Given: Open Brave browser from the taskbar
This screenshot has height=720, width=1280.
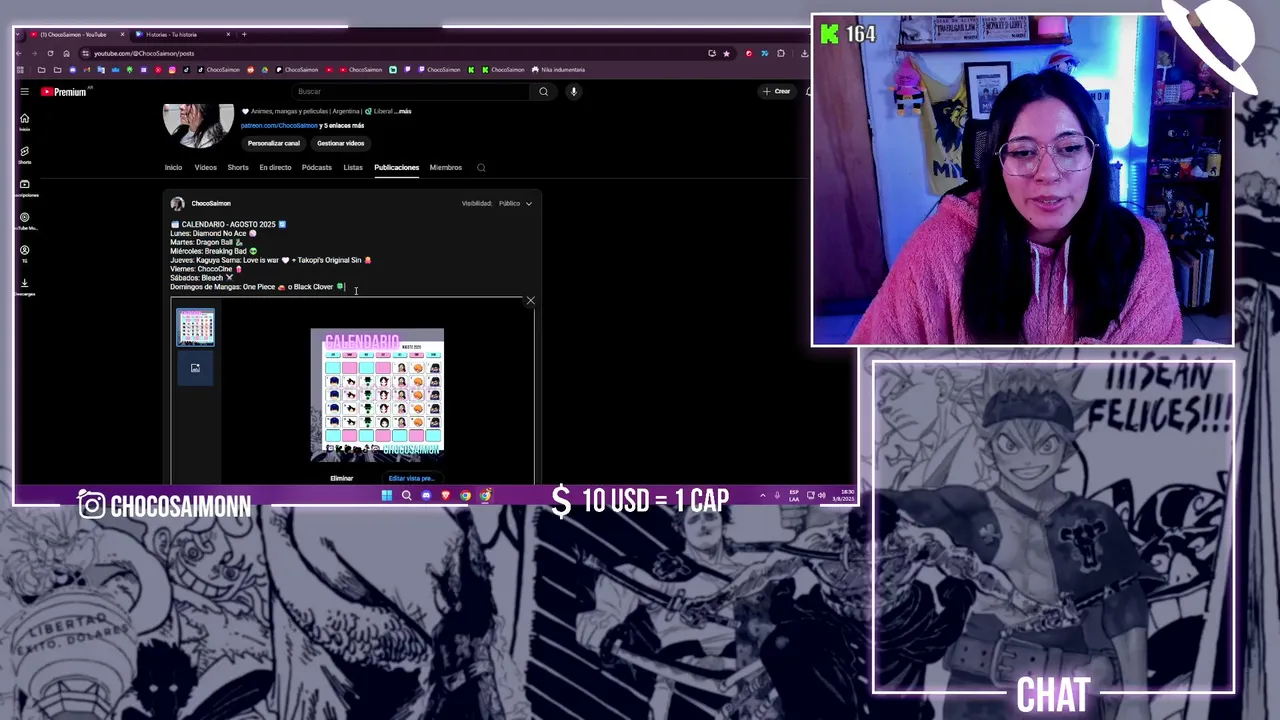Looking at the screenshot, I should [446, 495].
